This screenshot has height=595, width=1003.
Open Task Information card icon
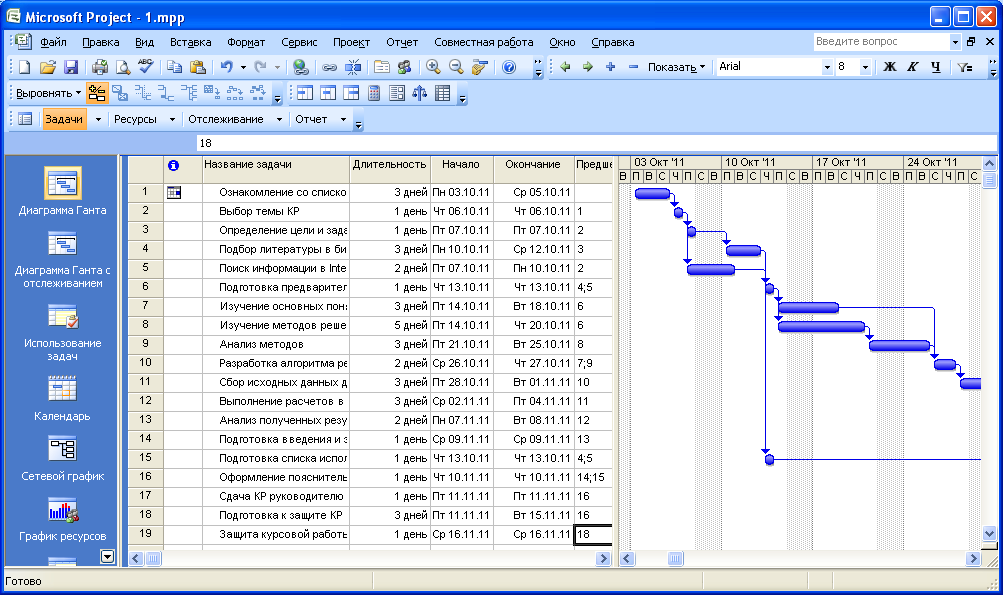(x=382, y=67)
